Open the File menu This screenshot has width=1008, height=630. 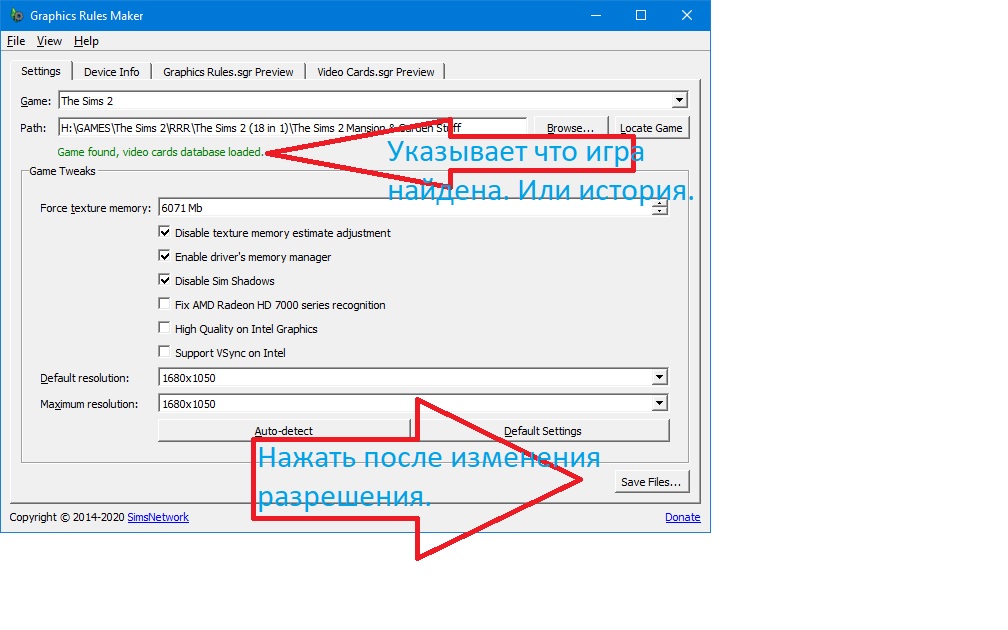click(15, 41)
